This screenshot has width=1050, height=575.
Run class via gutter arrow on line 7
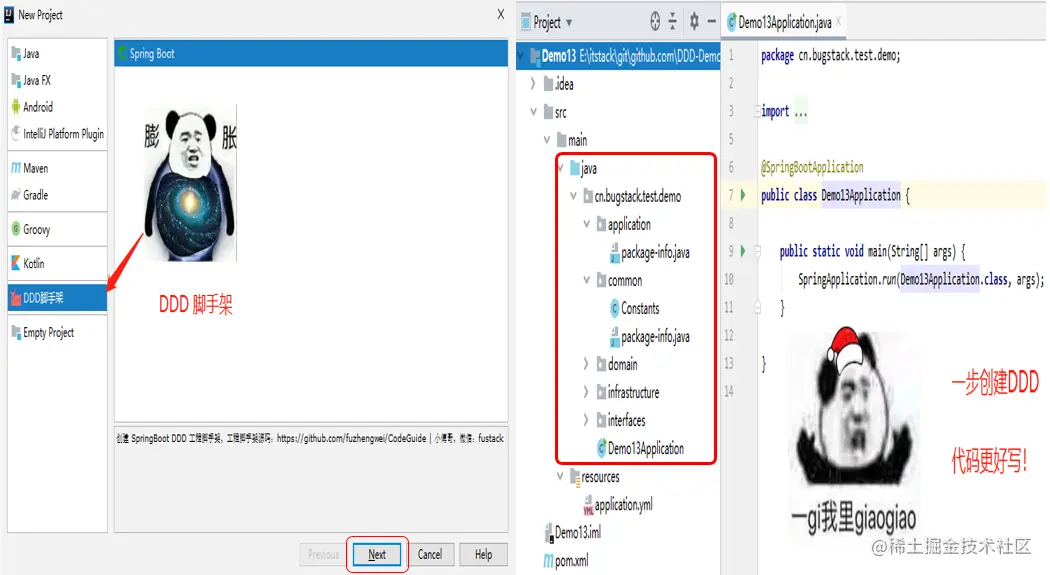pos(743,195)
